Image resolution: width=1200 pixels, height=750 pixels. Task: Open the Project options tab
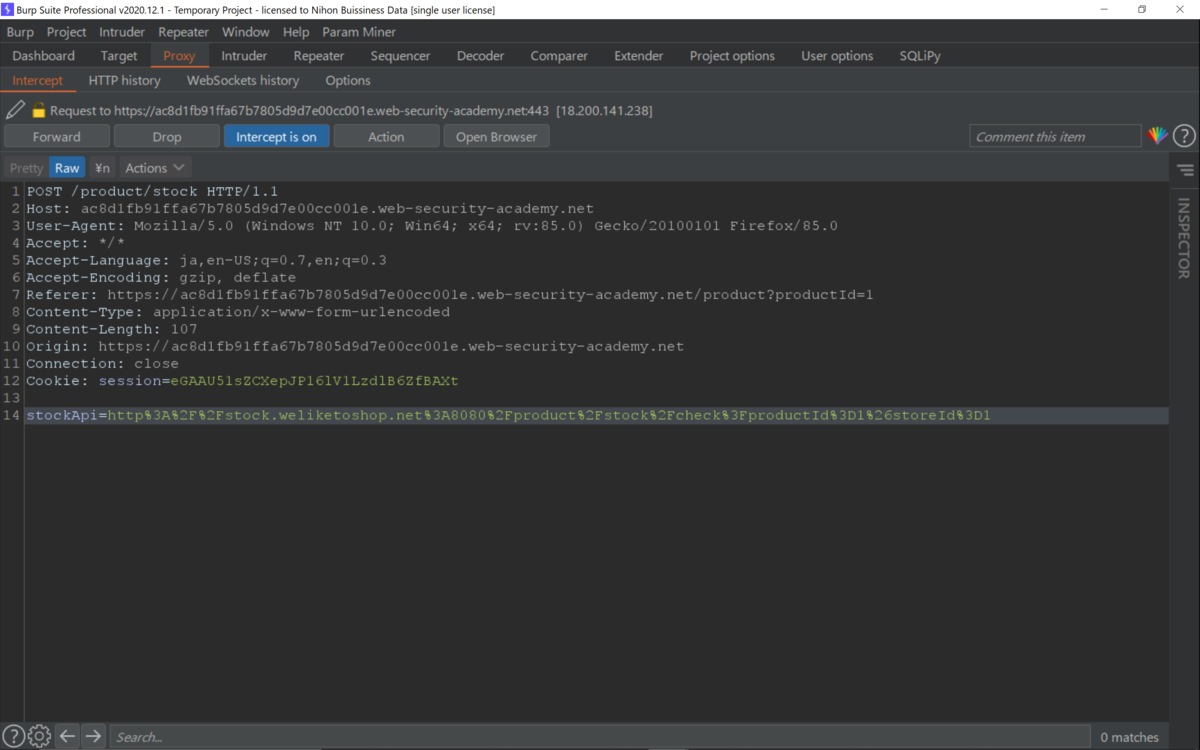pos(732,56)
